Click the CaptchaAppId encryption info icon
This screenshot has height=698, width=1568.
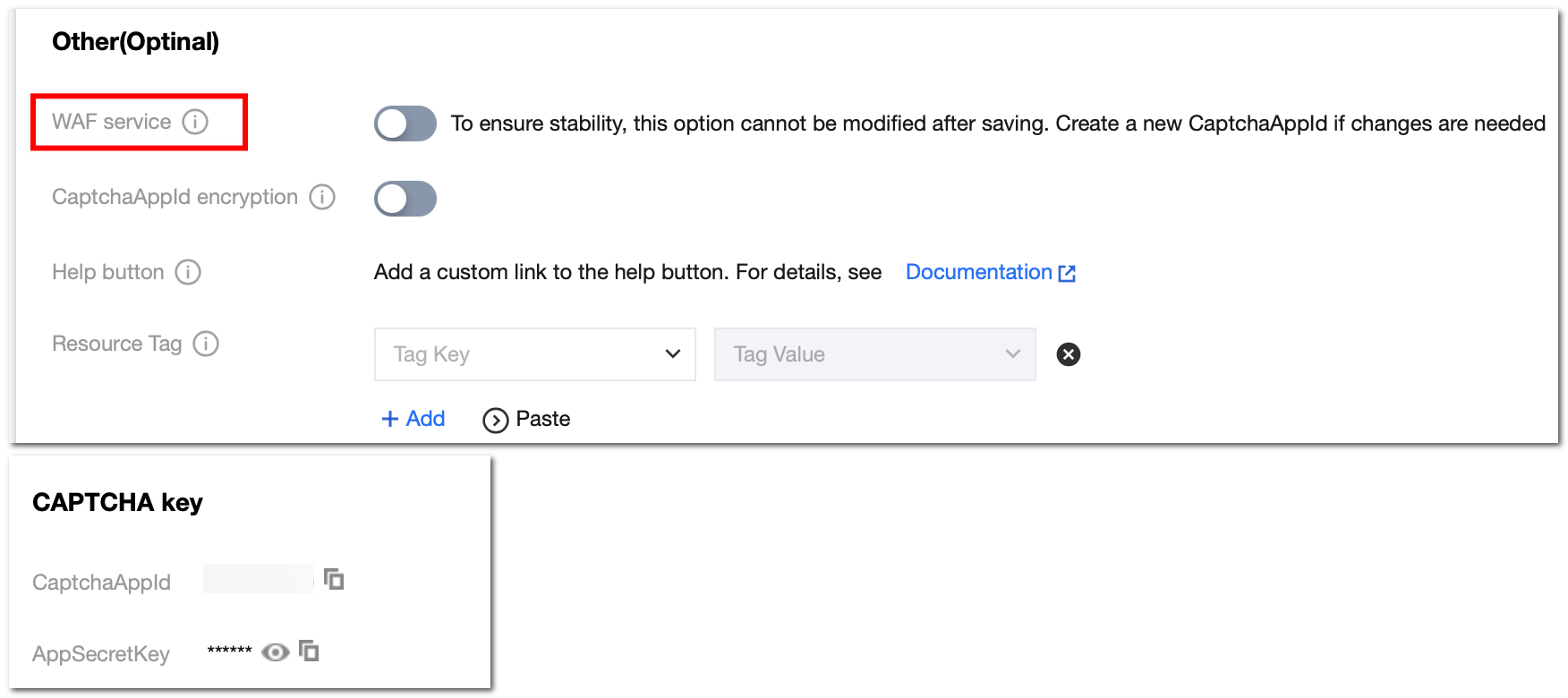322,197
